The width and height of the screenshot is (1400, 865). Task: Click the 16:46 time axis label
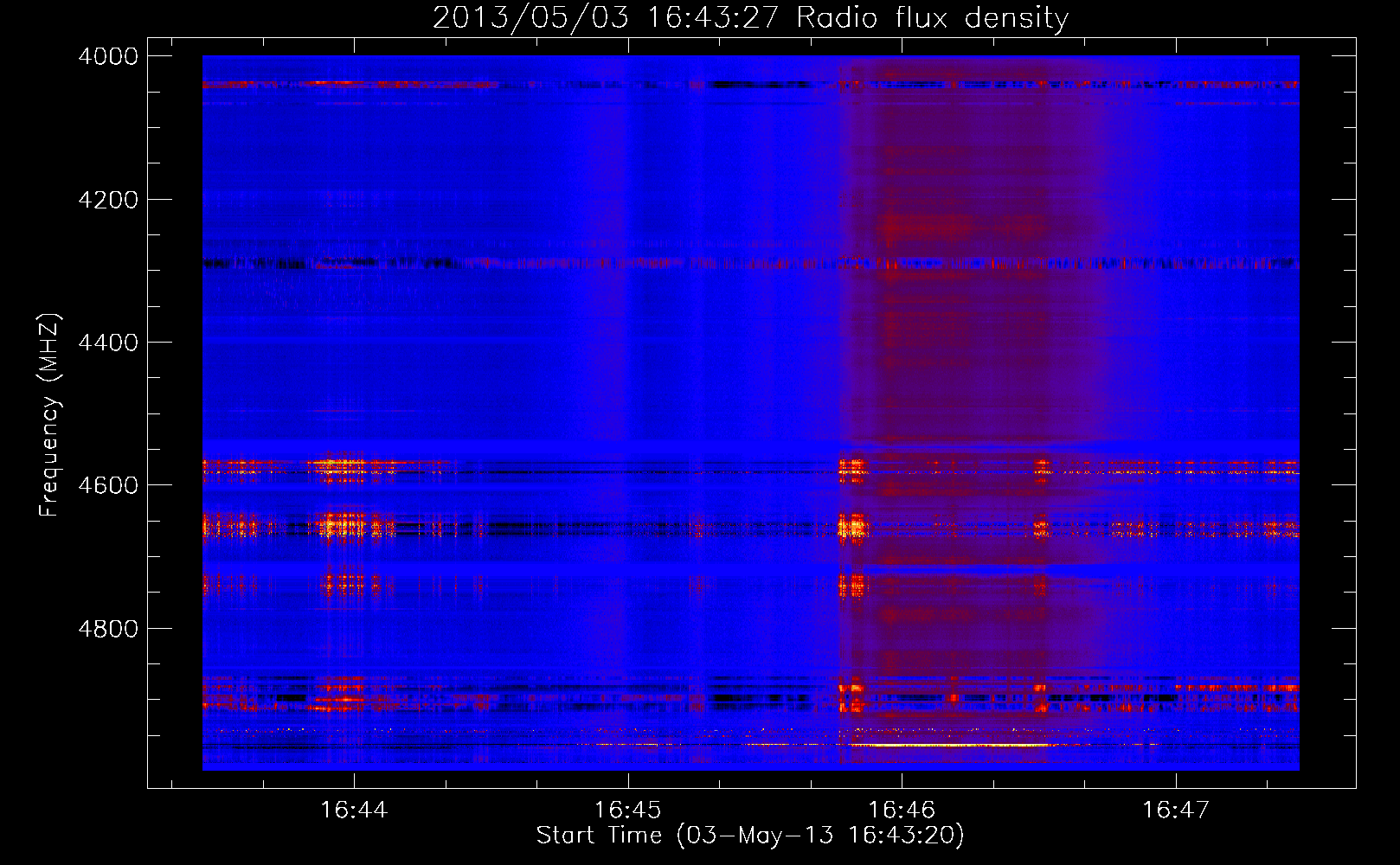(x=902, y=810)
